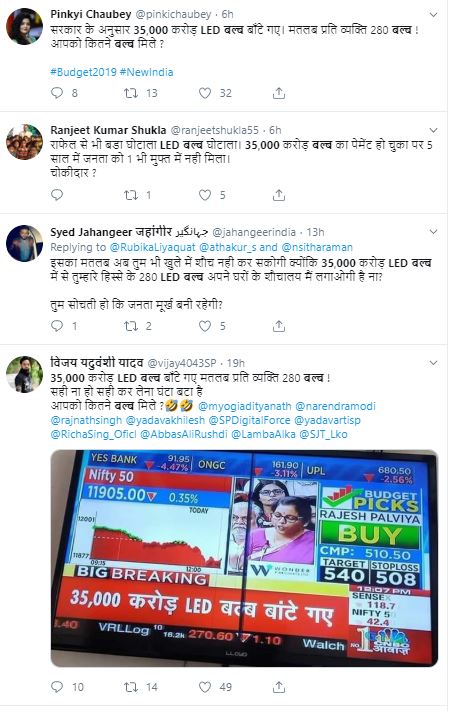Expand options chevron on Pinkyi Chaubey's tweet
Screen dimensions: 455x711
pos(434,15)
